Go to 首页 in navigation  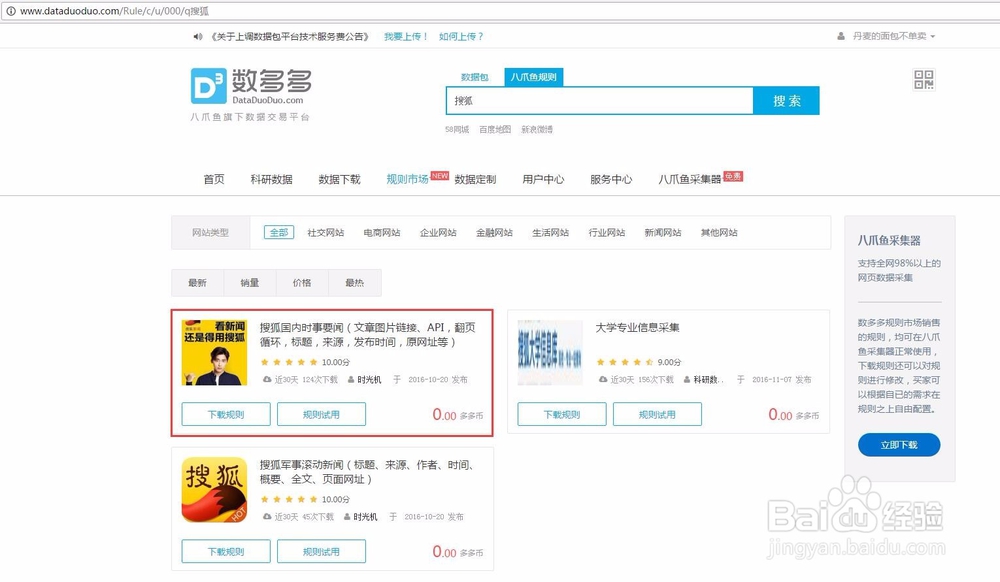click(x=214, y=179)
